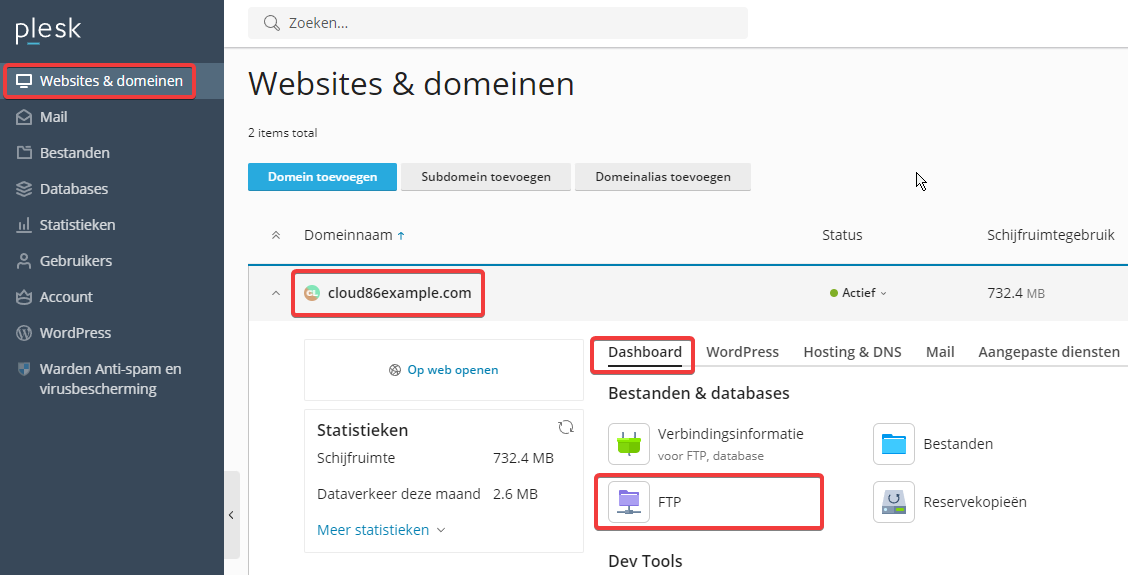Viewport: 1128px width, 575px height.
Task: Collapse the sidebar with the arrow handle
Action: (x=232, y=515)
